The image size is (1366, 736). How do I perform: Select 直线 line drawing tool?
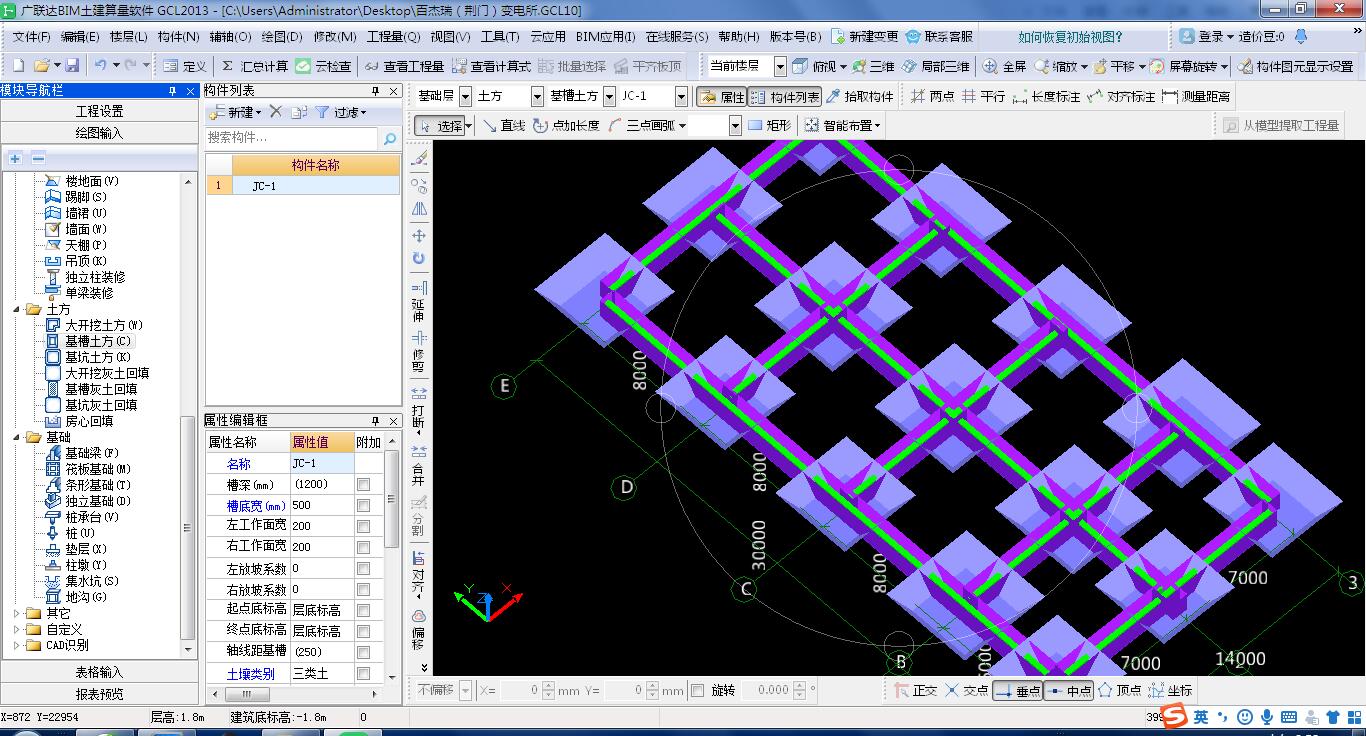coord(503,126)
